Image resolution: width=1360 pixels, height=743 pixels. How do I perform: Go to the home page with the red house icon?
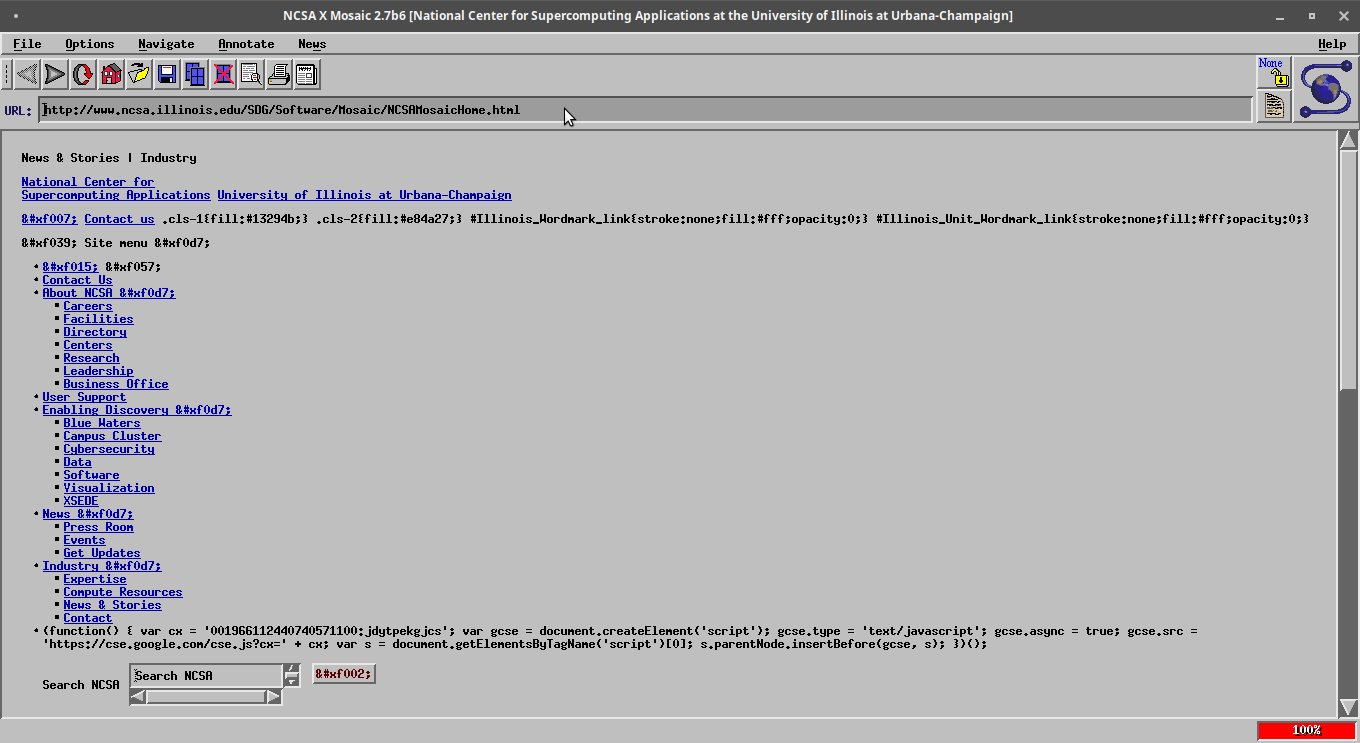111,74
